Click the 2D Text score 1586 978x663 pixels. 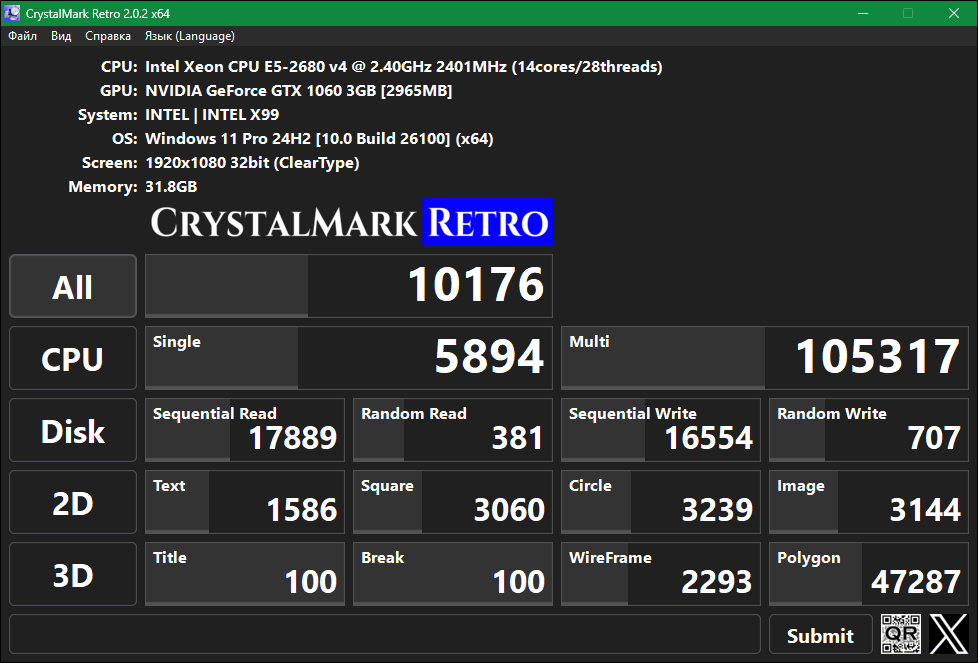point(244,502)
